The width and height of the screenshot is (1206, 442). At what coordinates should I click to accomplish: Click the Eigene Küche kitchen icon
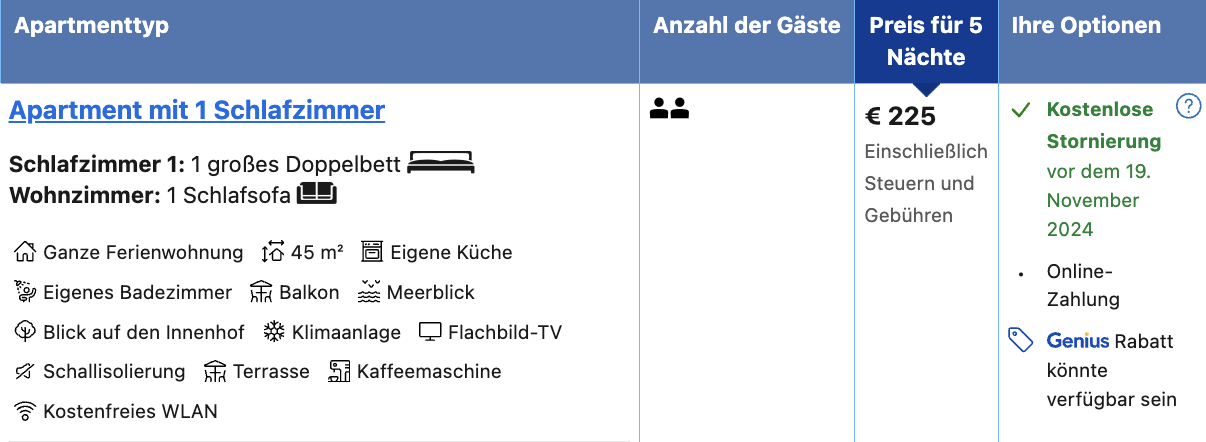pos(372,252)
